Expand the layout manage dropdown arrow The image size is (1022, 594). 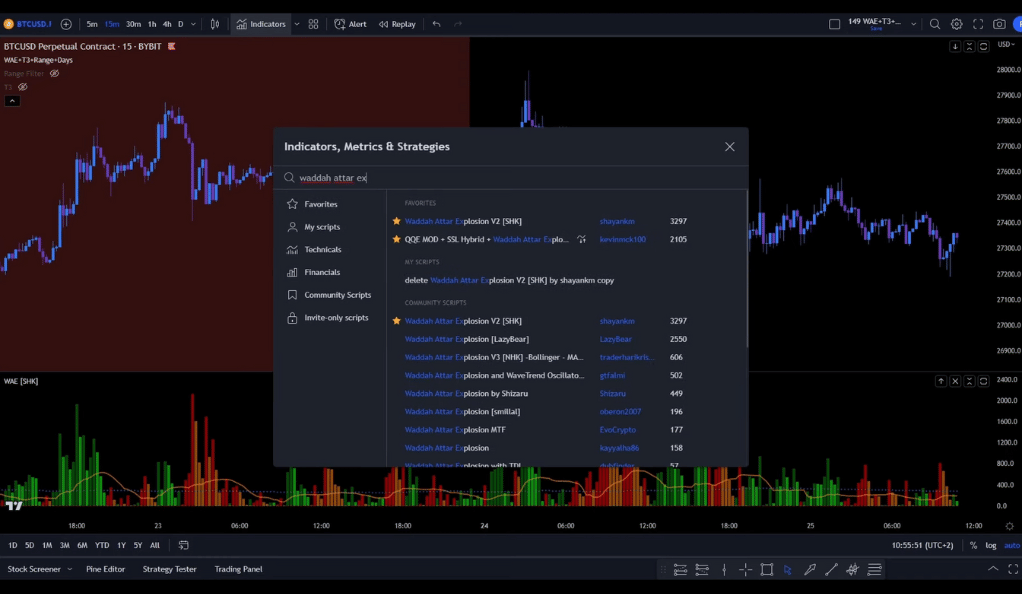point(913,24)
